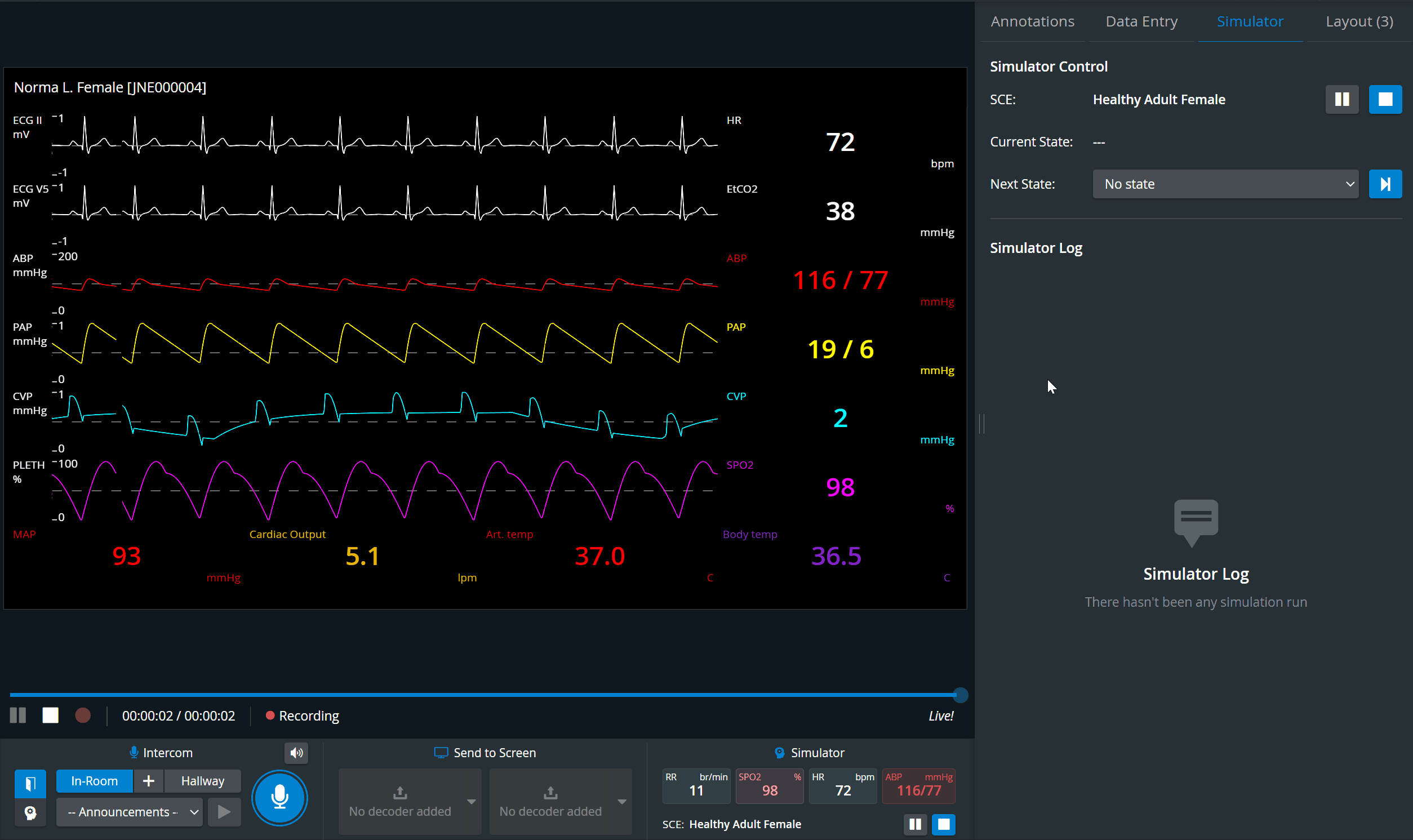
Task: Advance to next state arrow button
Action: point(1385,184)
